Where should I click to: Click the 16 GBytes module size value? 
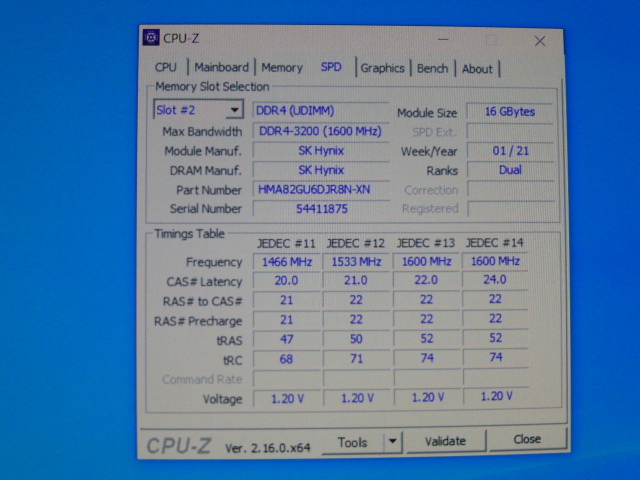510,111
